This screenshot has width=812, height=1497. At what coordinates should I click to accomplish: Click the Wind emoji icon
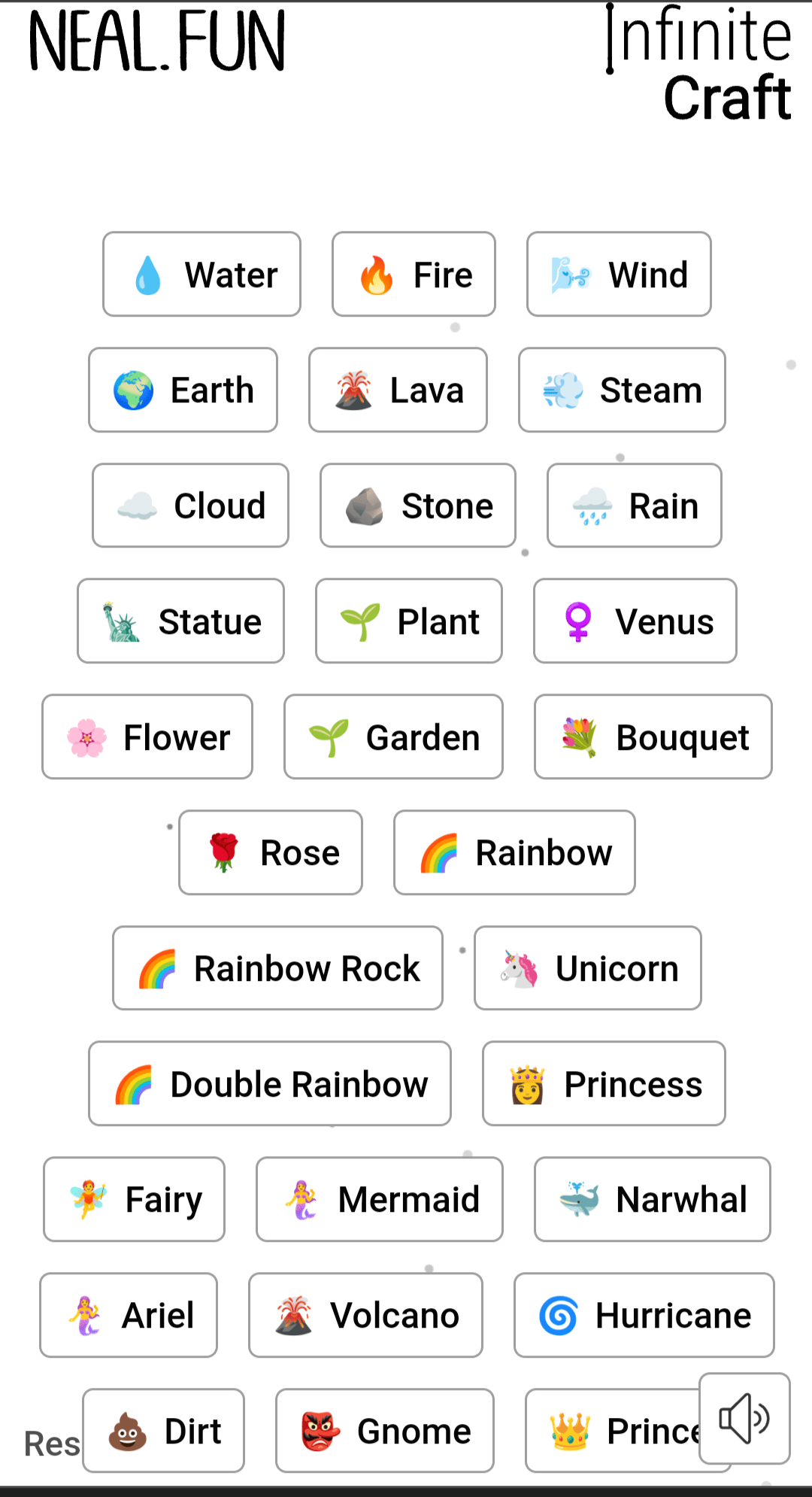click(571, 275)
